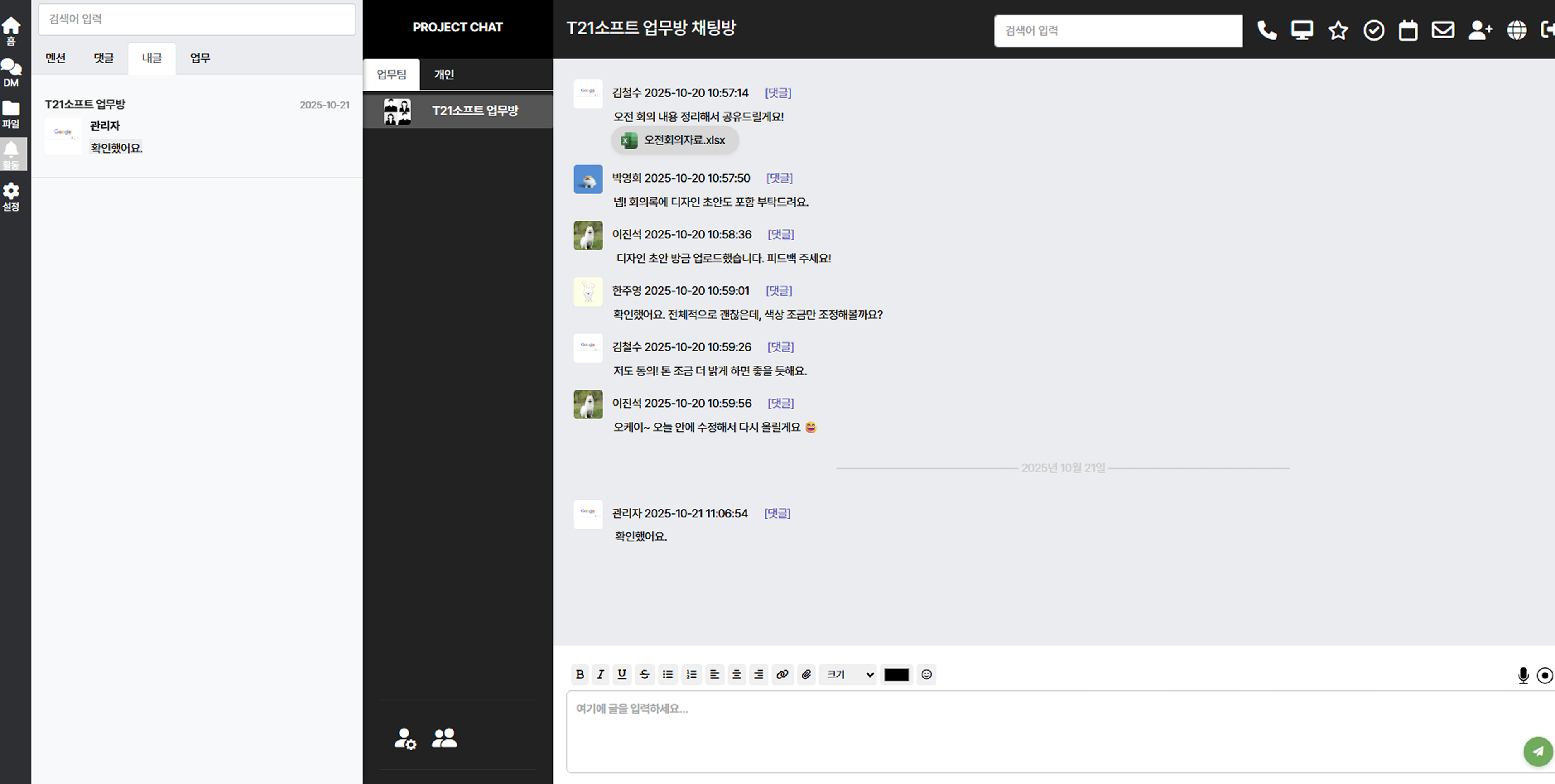Click the add user icon
This screenshot has width=1555, height=784.
pyautogui.click(x=1480, y=30)
